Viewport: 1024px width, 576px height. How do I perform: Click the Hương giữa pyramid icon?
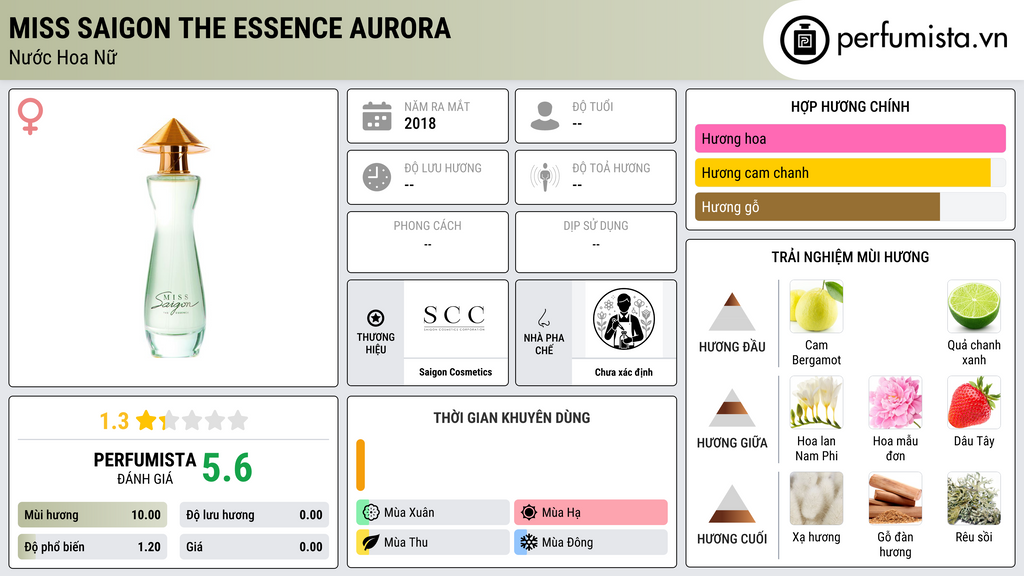732,408
